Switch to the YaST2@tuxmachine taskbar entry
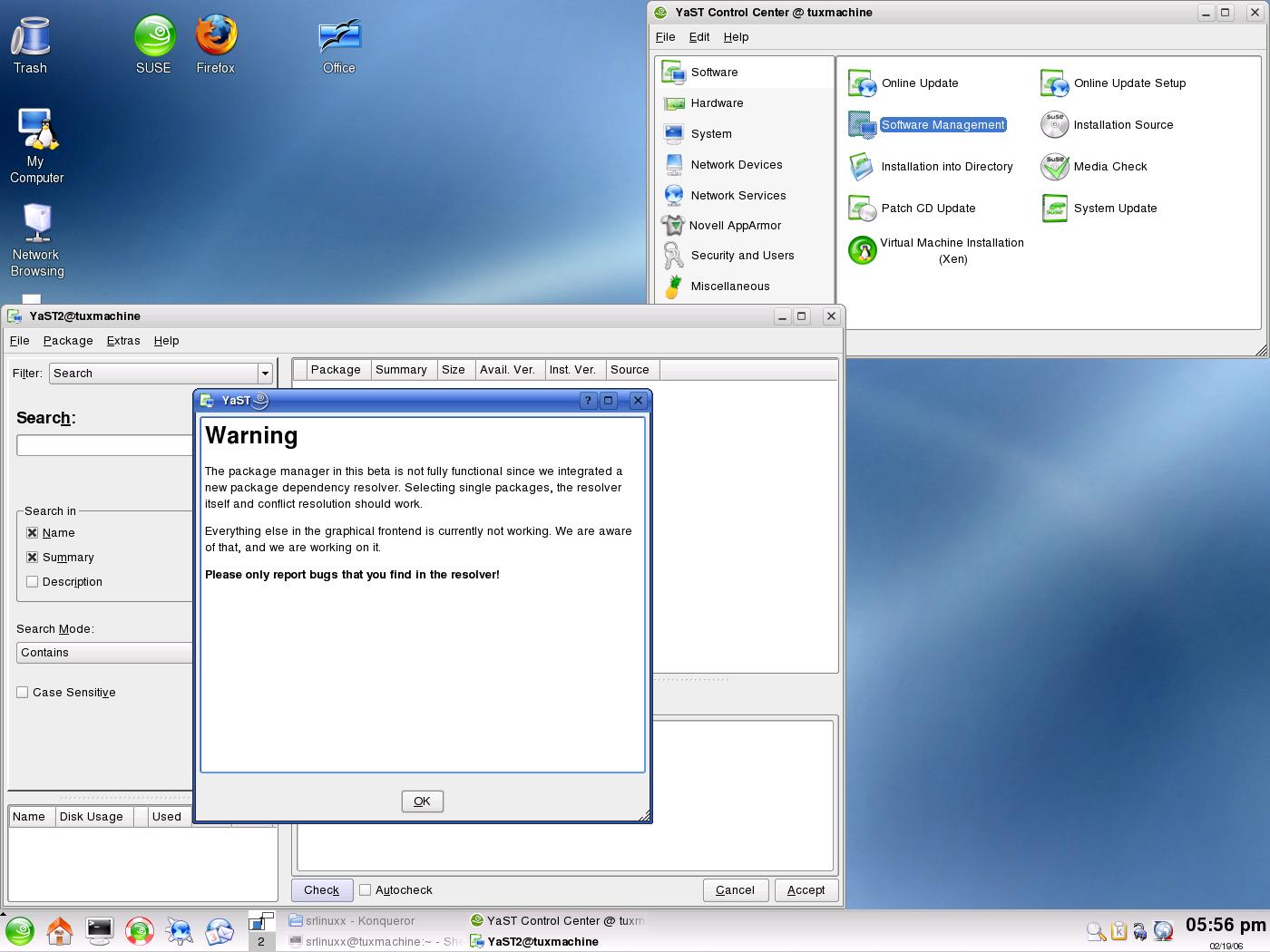1270x952 pixels. point(557,941)
